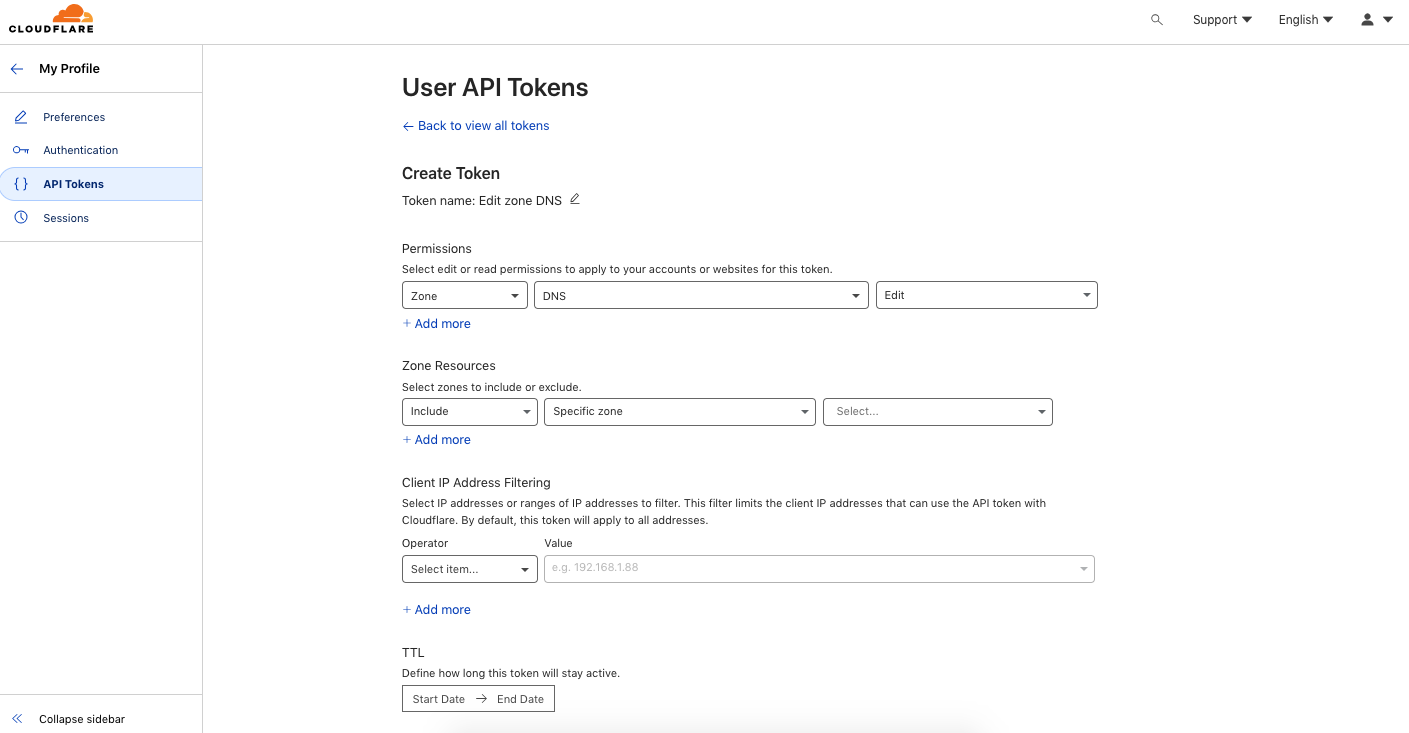Click the Sessions clock icon

tap(21, 218)
